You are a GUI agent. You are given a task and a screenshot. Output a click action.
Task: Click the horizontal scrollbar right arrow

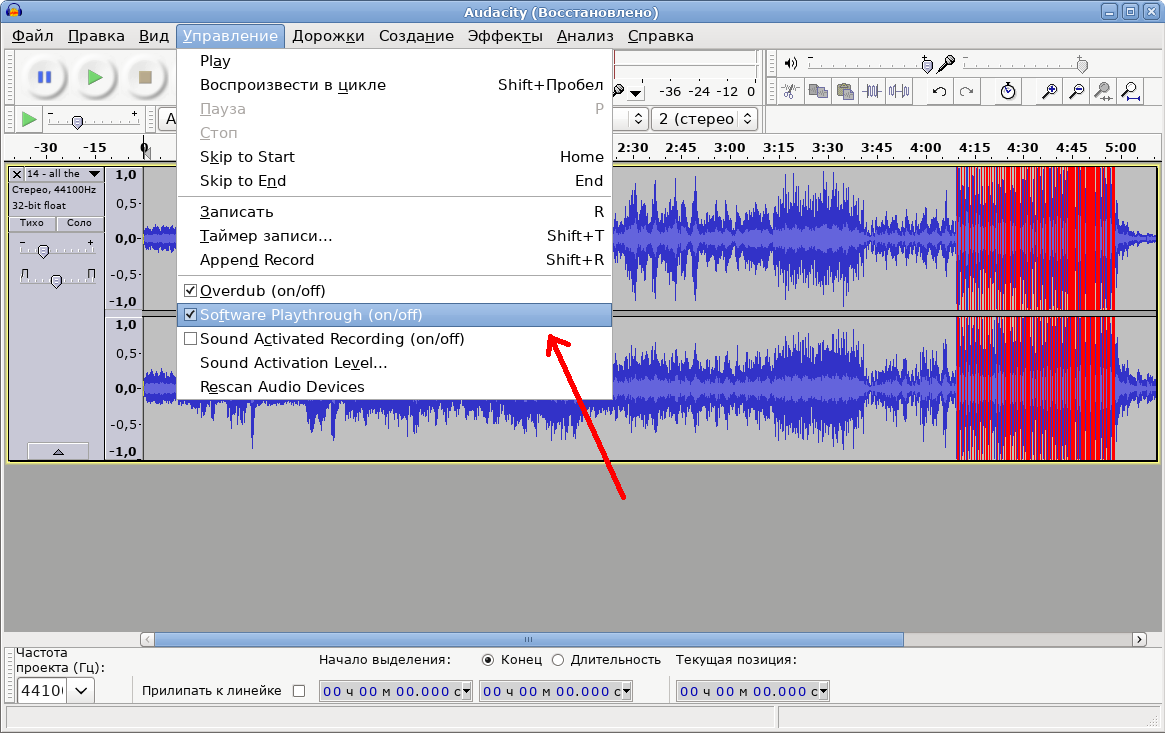(1139, 639)
